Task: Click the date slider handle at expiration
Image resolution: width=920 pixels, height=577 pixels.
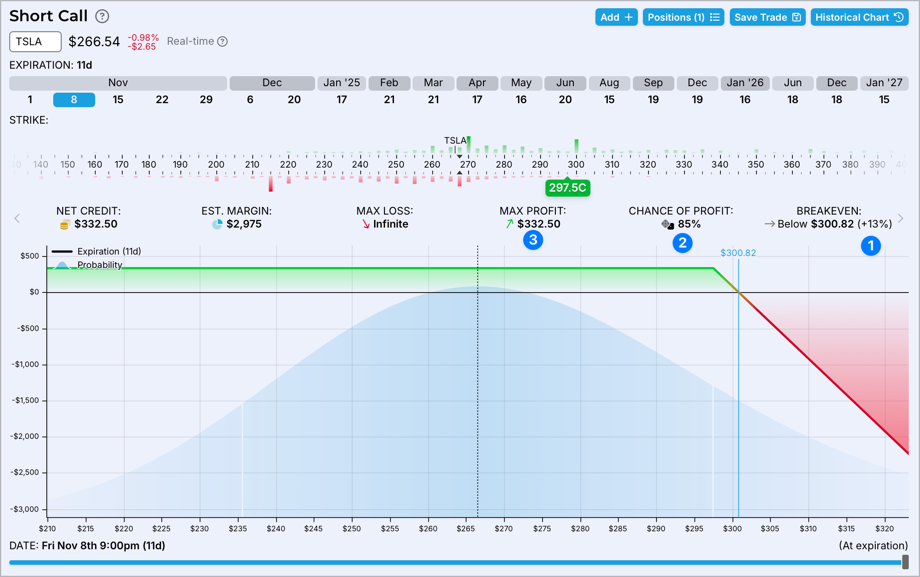Action: click(x=905, y=562)
